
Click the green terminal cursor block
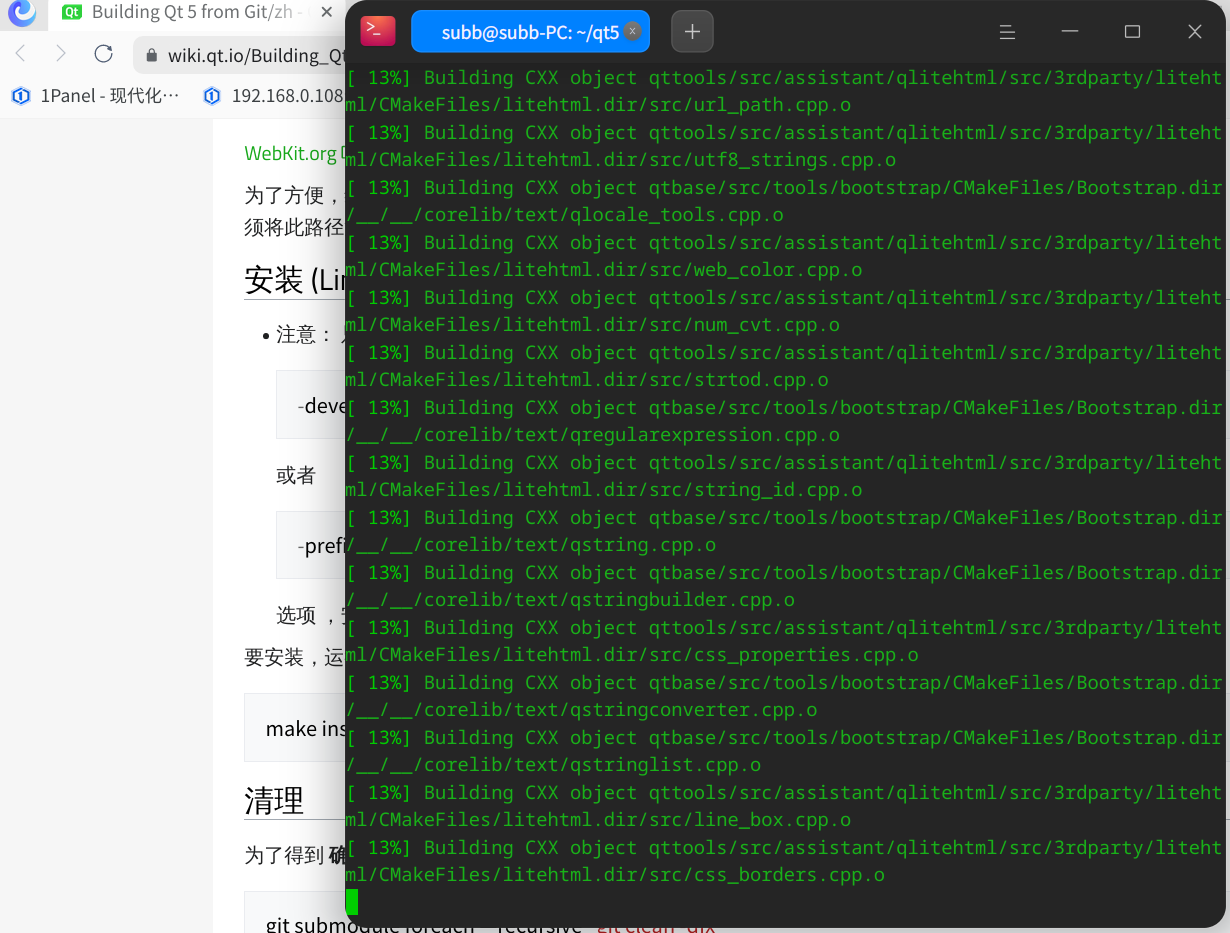[x=352, y=902]
